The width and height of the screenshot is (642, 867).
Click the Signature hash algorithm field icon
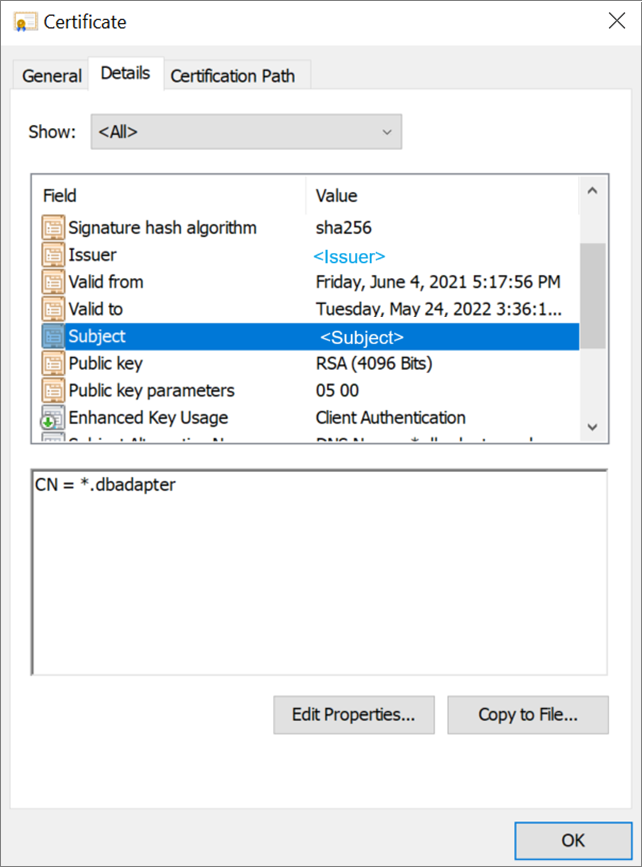[53, 227]
